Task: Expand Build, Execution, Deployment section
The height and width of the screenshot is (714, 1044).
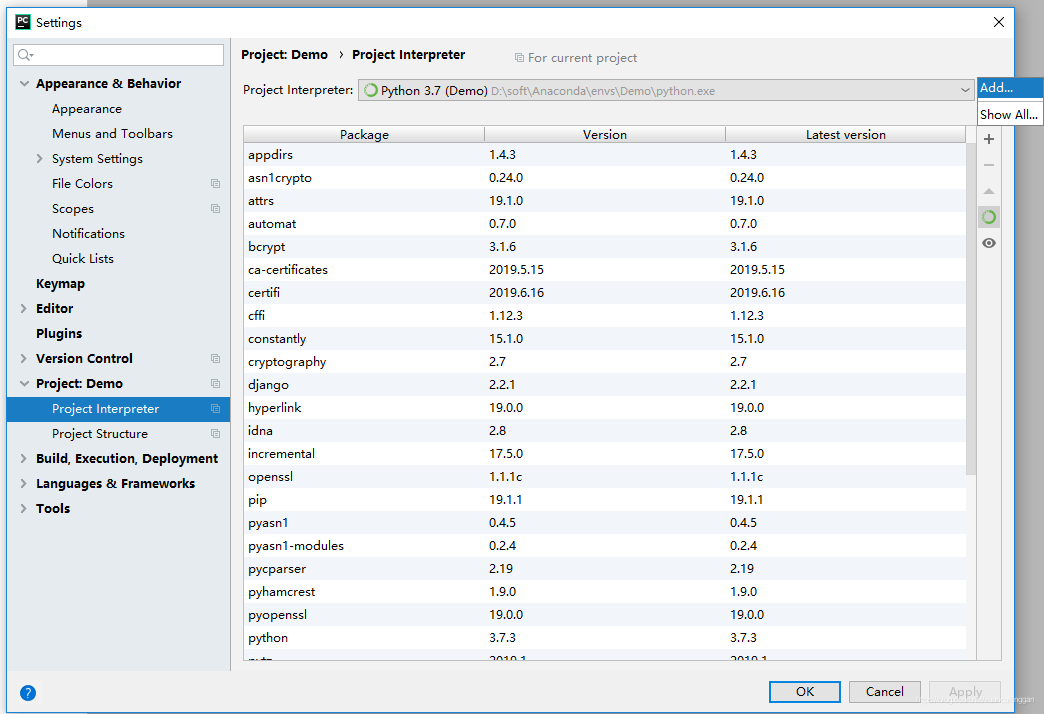Action: [23, 458]
